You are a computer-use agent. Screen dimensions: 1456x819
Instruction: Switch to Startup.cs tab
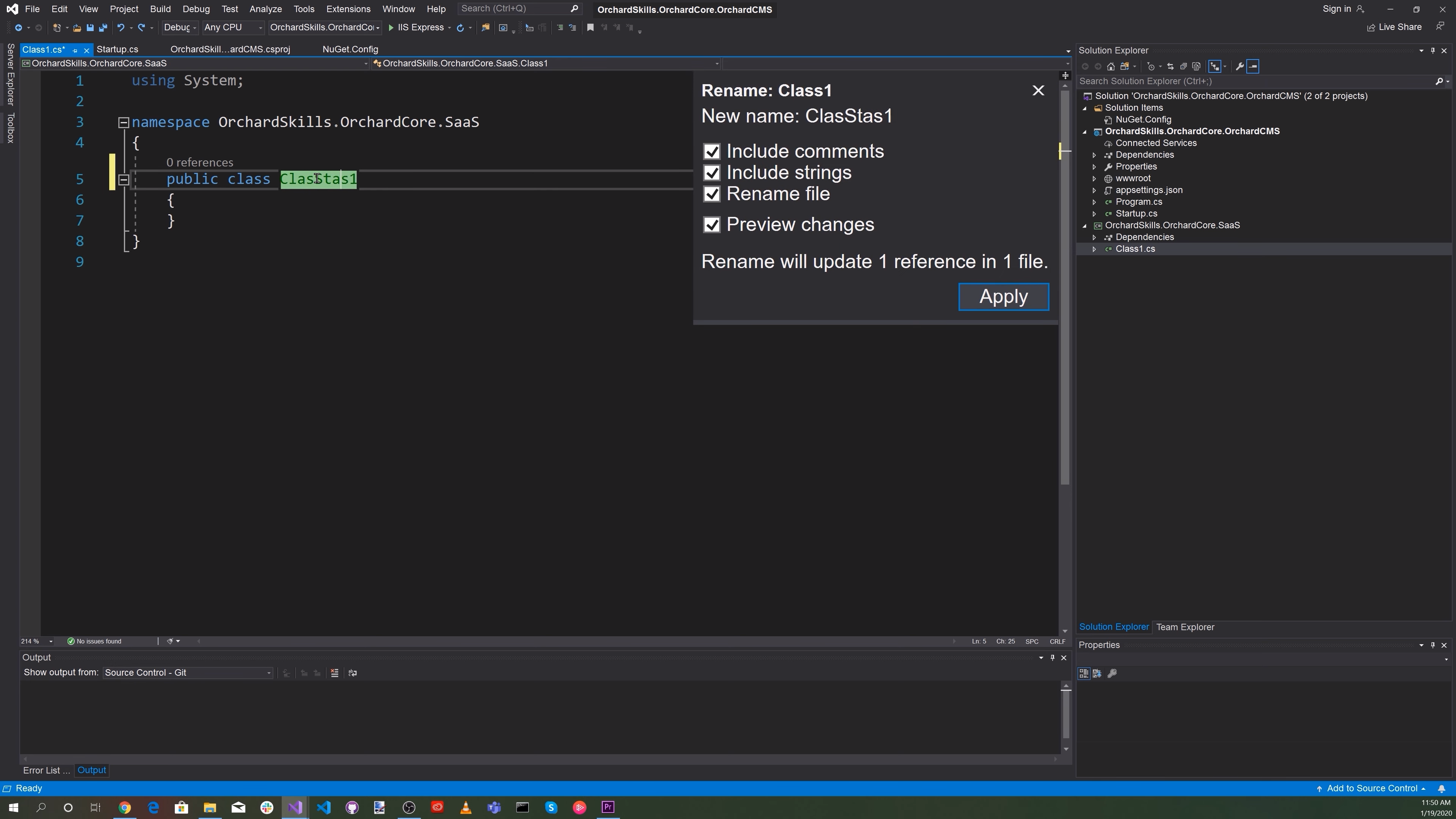click(118, 50)
